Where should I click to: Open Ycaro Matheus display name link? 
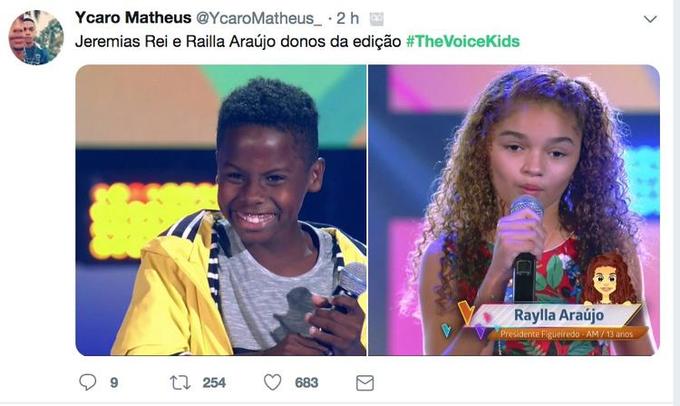[133, 18]
